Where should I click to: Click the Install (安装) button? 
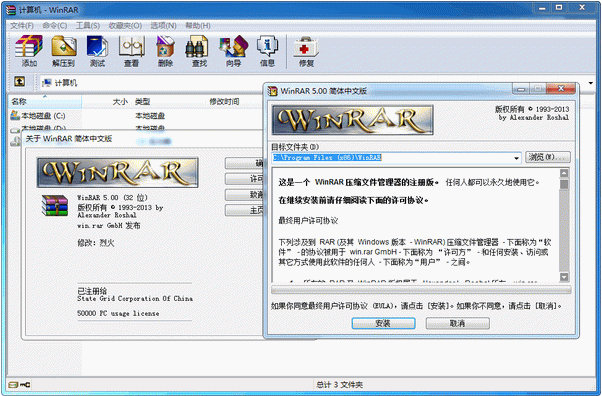coord(383,323)
